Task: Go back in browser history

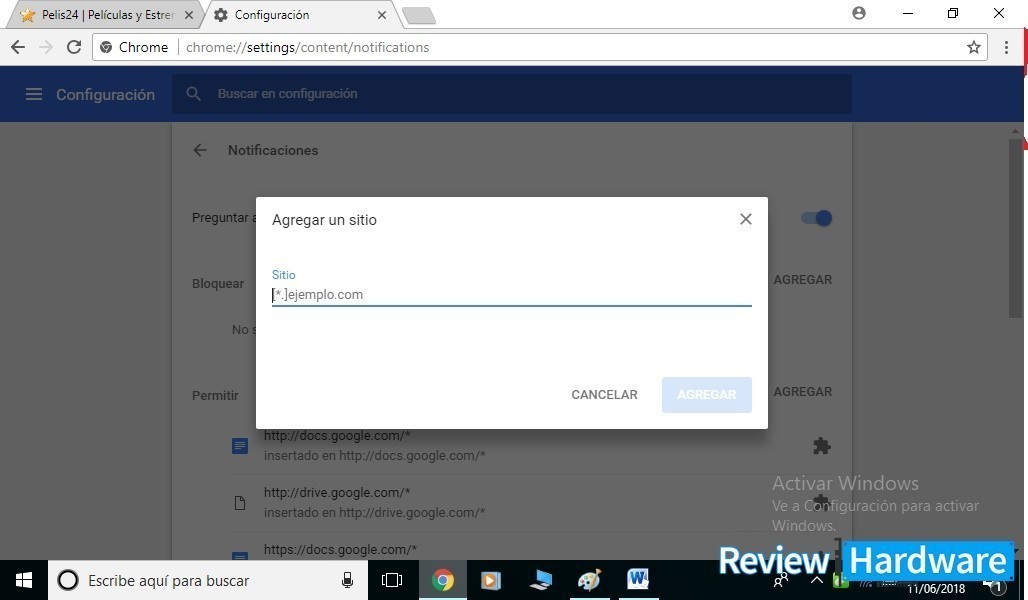Action: tap(18, 47)
